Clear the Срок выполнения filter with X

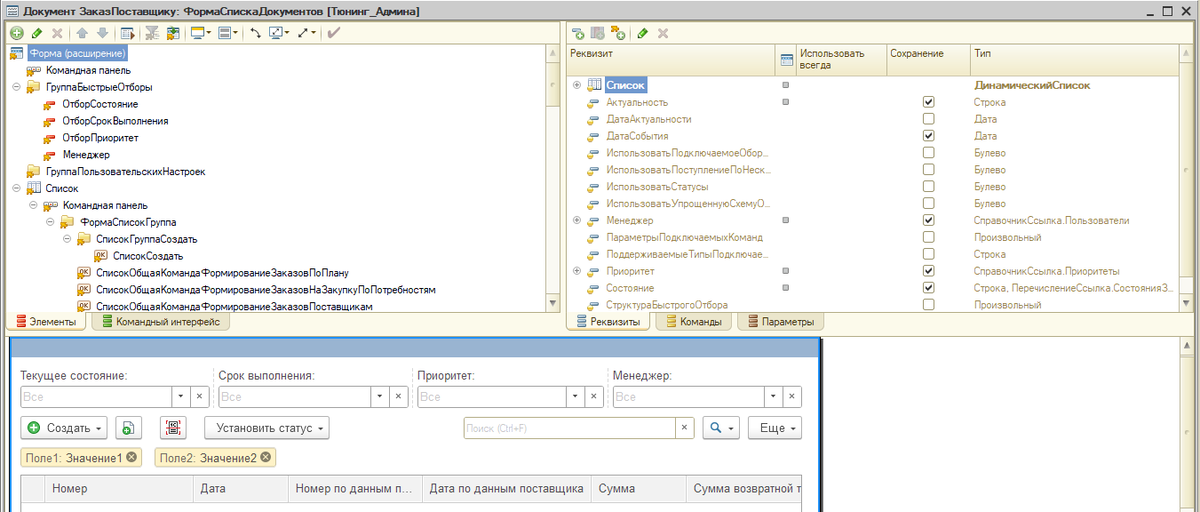pyautogui.click(x=398, y=397)
